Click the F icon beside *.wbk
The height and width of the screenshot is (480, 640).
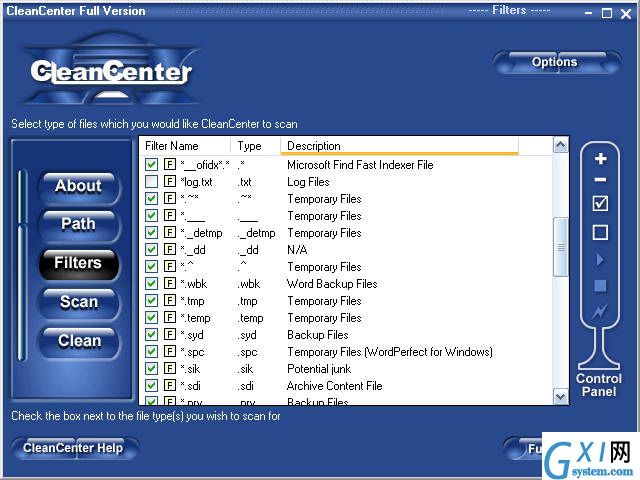(x=169, y=283)
